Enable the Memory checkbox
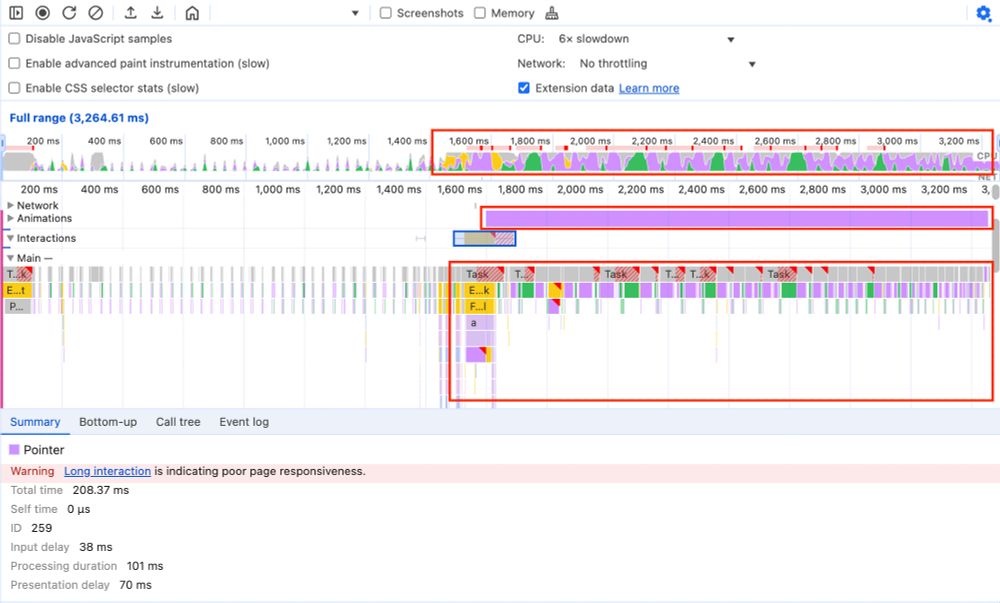The width and height of the screenshot is (1000, 603). tap(481, 13)
